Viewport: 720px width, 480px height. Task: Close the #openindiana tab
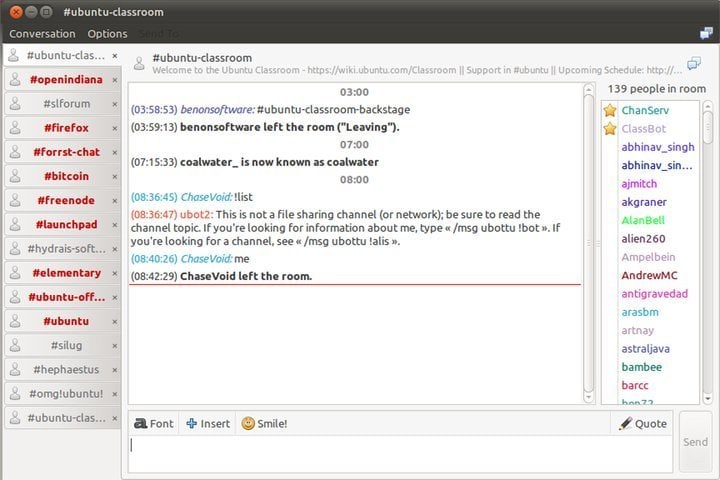point(115,80)
